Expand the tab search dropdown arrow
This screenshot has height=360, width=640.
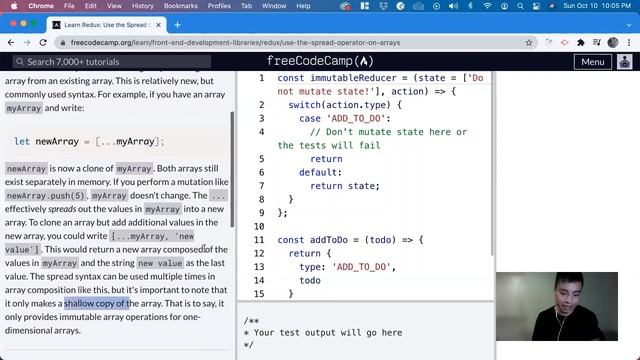(629, 25)
